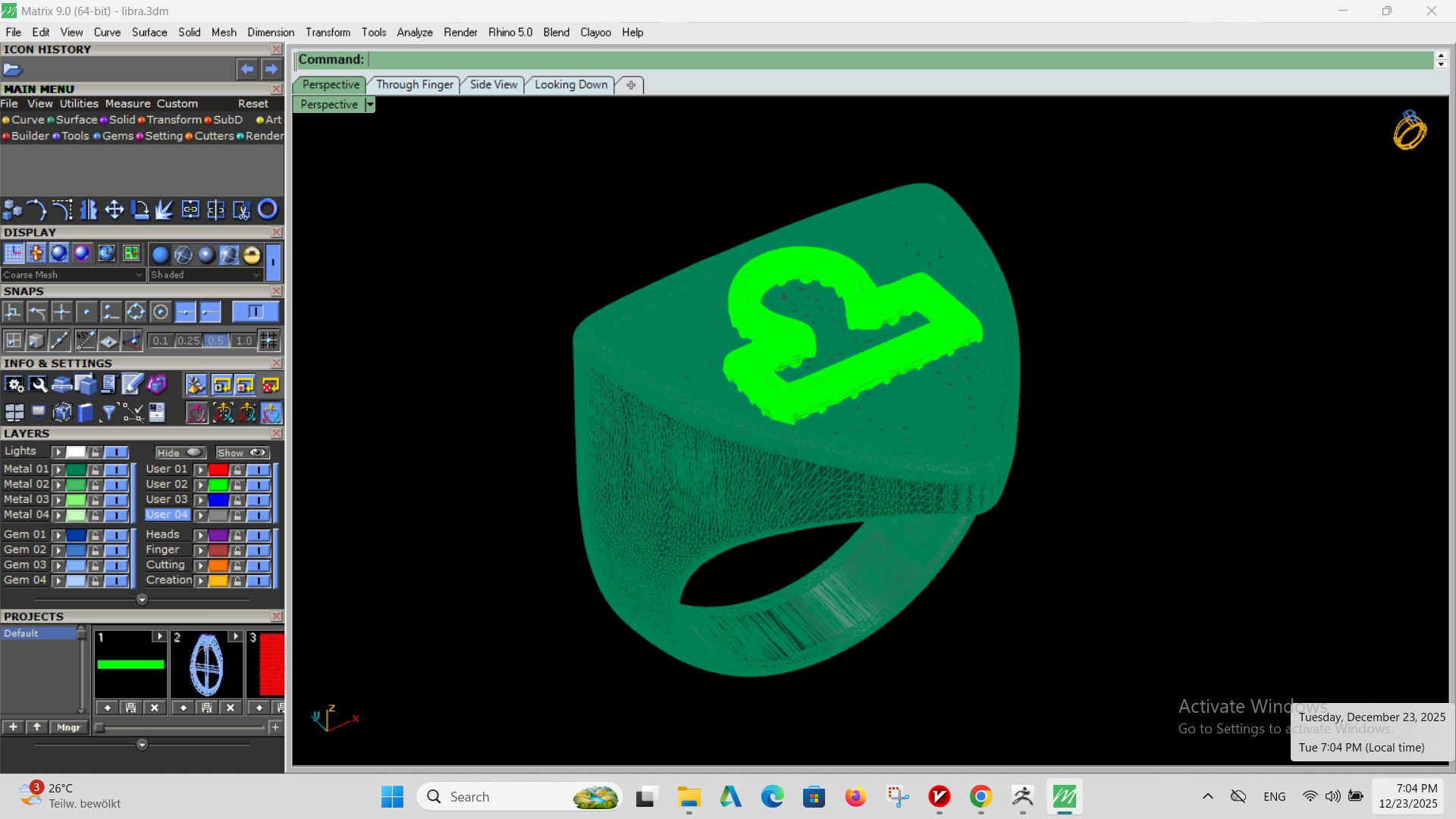The width and height of the screenshot is (1456, 819).
Task: Open the Perspective viewport dropdown arrow
Action: click(370, 105)
